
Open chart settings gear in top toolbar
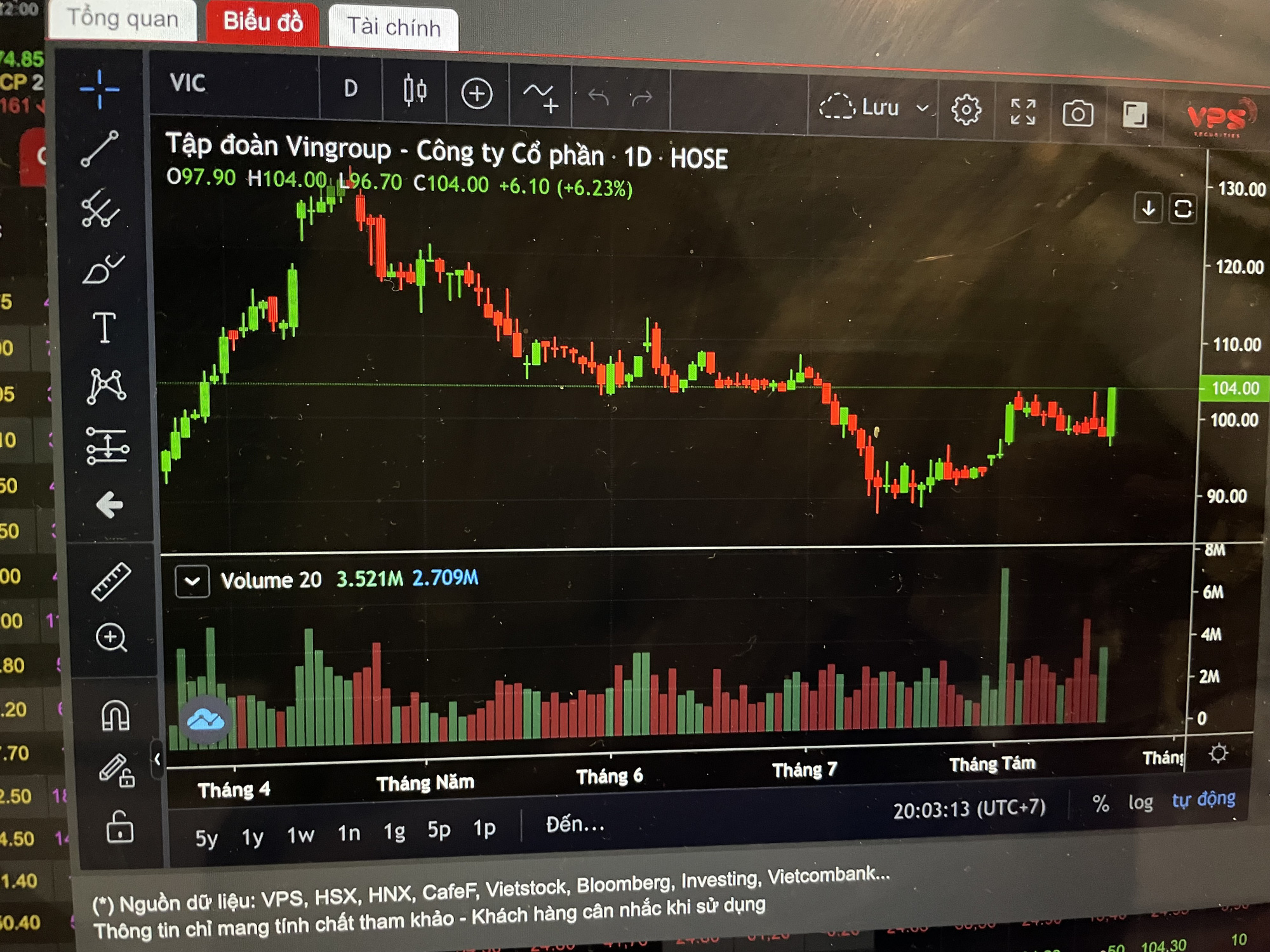click(966, 110)
